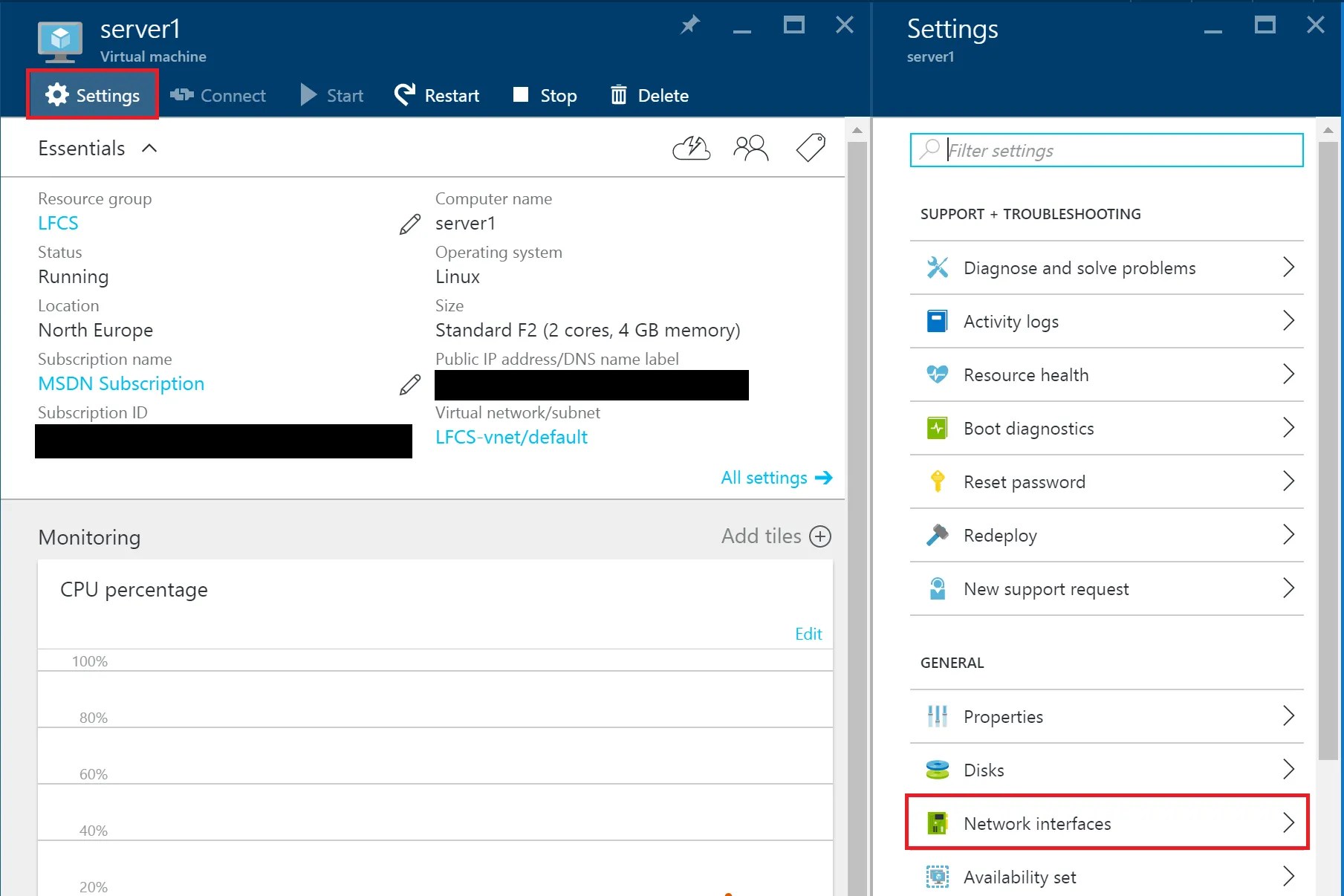
Task: Expand chevron for Activity logs
Action: tap(1289, 321)
